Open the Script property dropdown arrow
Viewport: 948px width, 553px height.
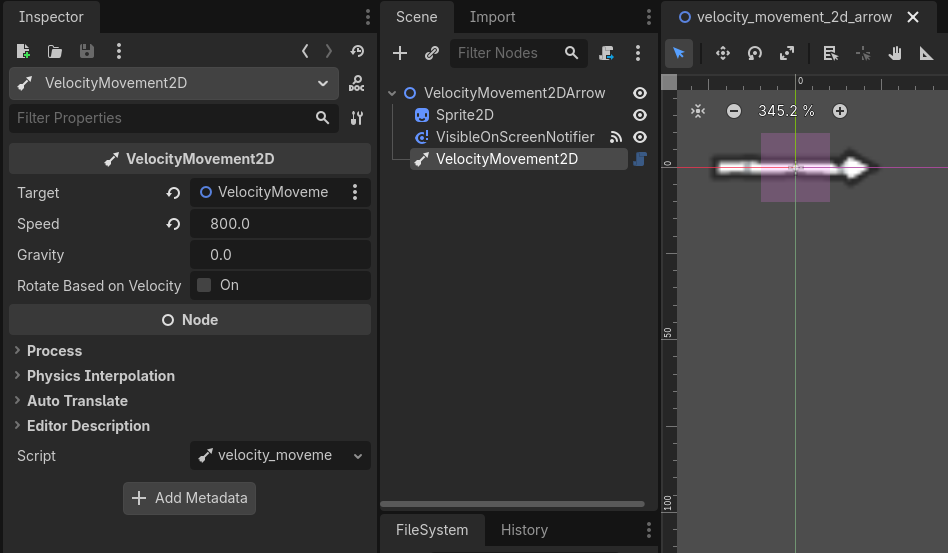click(x=358, y=456)
